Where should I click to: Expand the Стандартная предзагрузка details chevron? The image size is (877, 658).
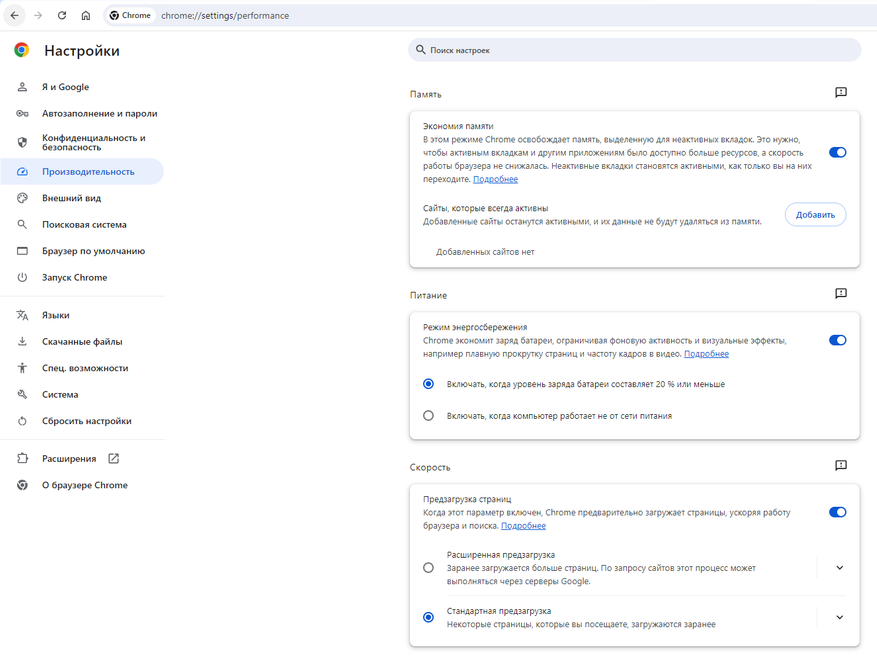pos(839,617)
